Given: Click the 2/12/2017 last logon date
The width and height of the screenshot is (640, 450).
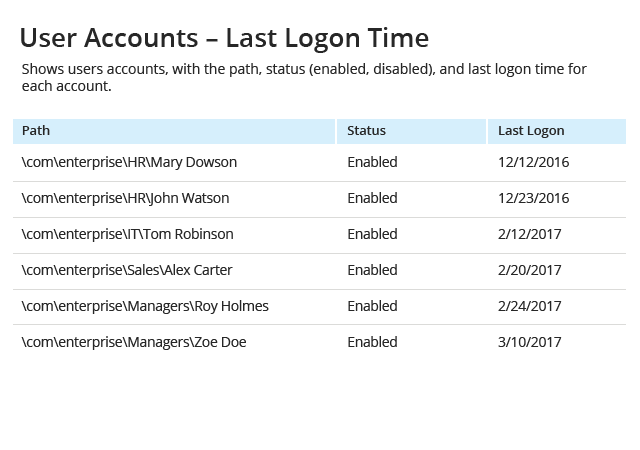Looking at the screenshot, I should pyautogui.click(x=529, y=234).
